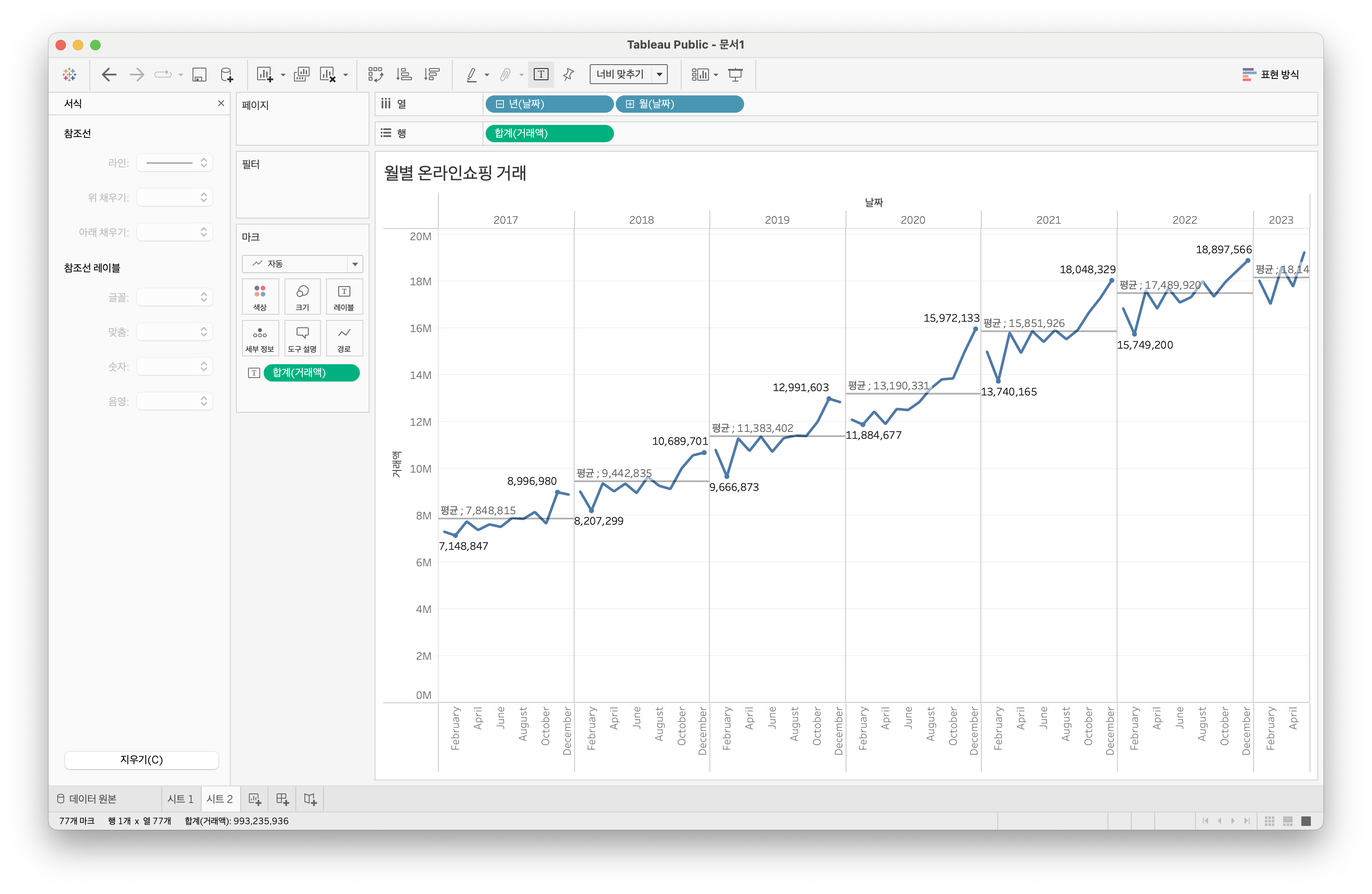Open the 표현 방식 Show Me panel
Screen dimensions: 1372x894
pyautogui.click(x=1271, y=75)
